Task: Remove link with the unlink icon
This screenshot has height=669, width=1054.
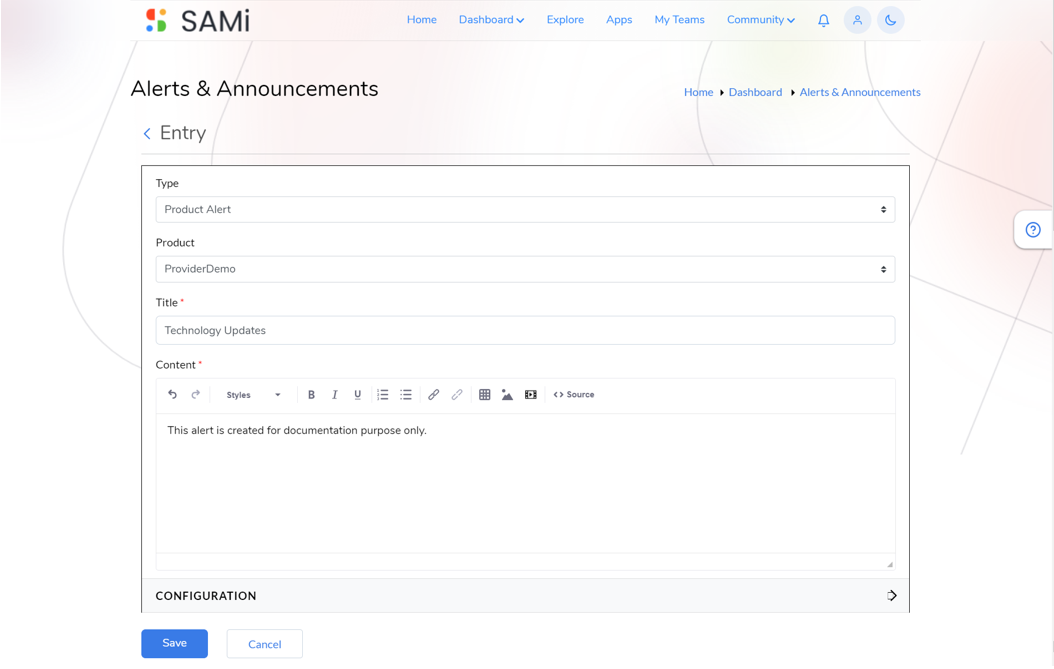Action: pos(457,395)
